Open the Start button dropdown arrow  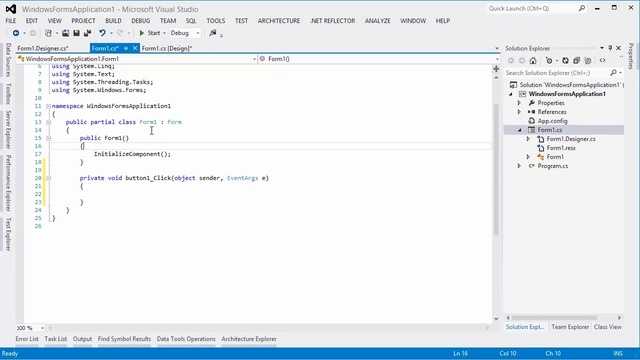(164, 33)
